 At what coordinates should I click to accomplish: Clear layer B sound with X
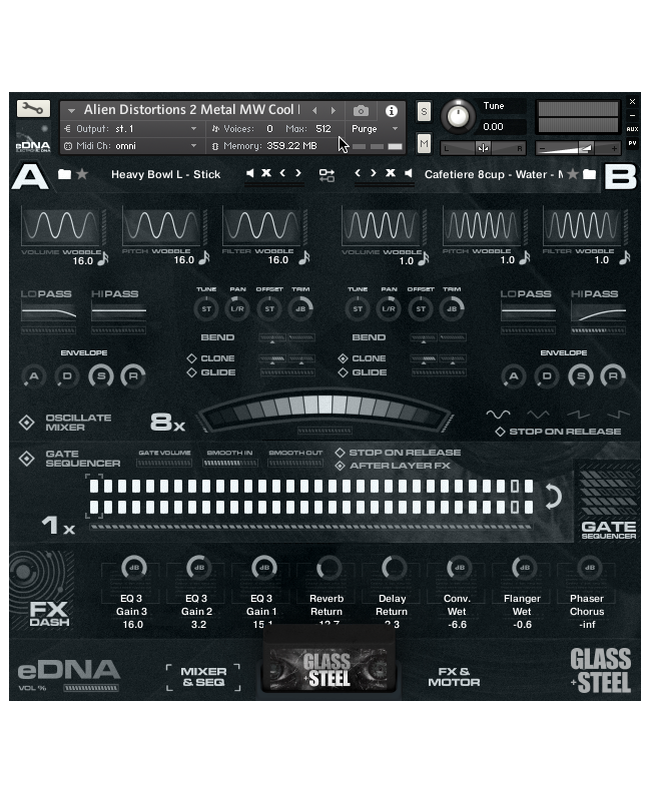390,173
